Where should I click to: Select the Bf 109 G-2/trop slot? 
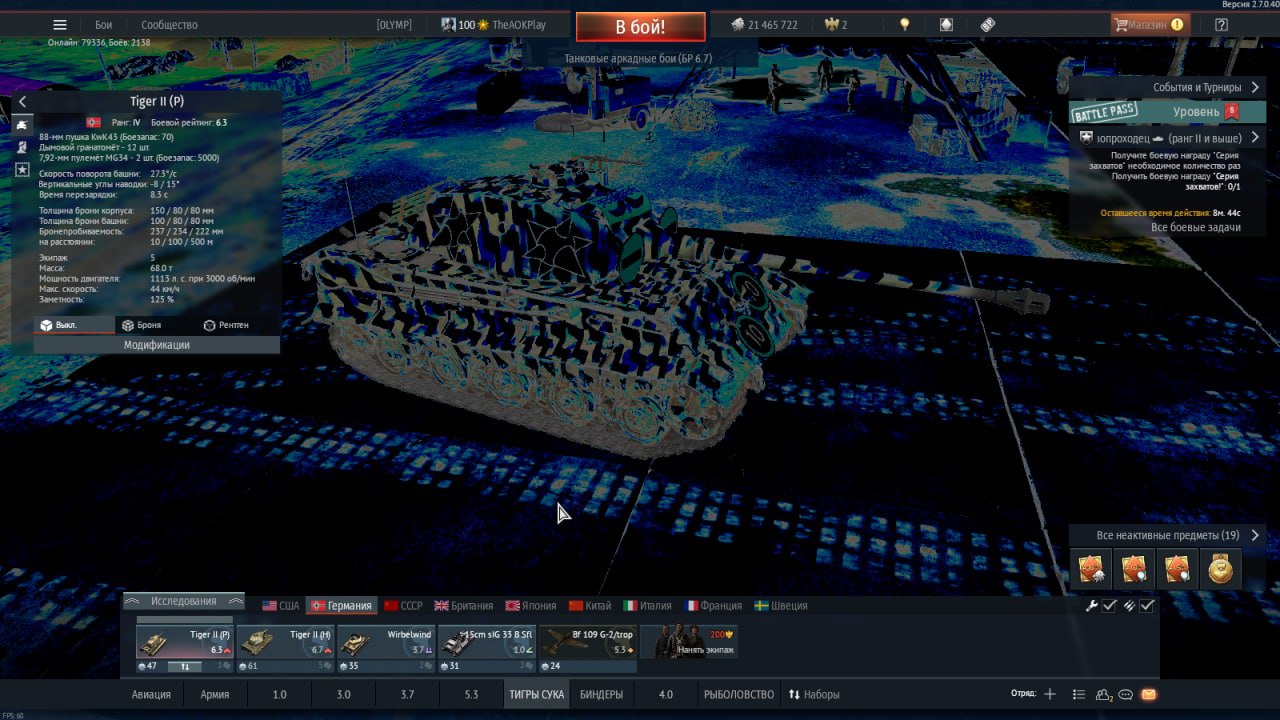click(x=589, y=643)
